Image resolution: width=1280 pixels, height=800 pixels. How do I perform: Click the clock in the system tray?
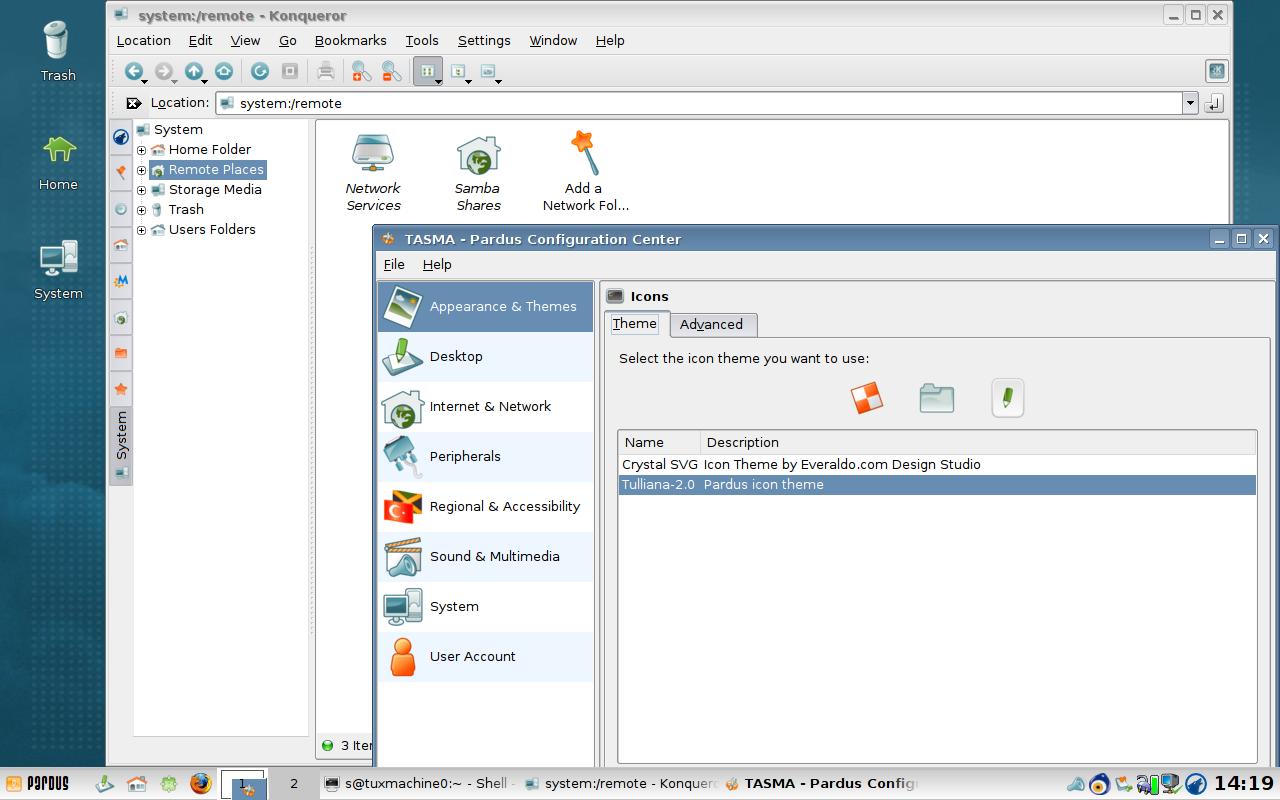click(x=1244, y=784)
